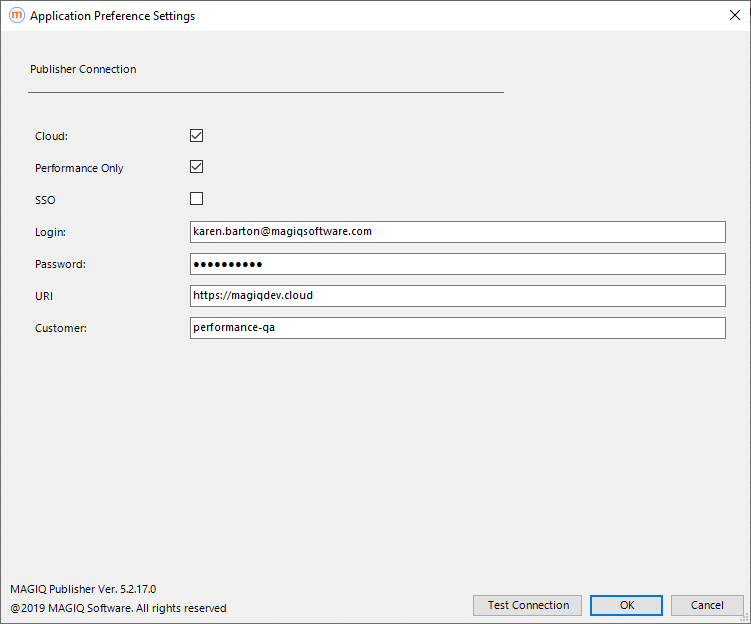The width and height of the screenshot is (751, 624).
Task: Click the Password: label
Action: coord(60,264)
